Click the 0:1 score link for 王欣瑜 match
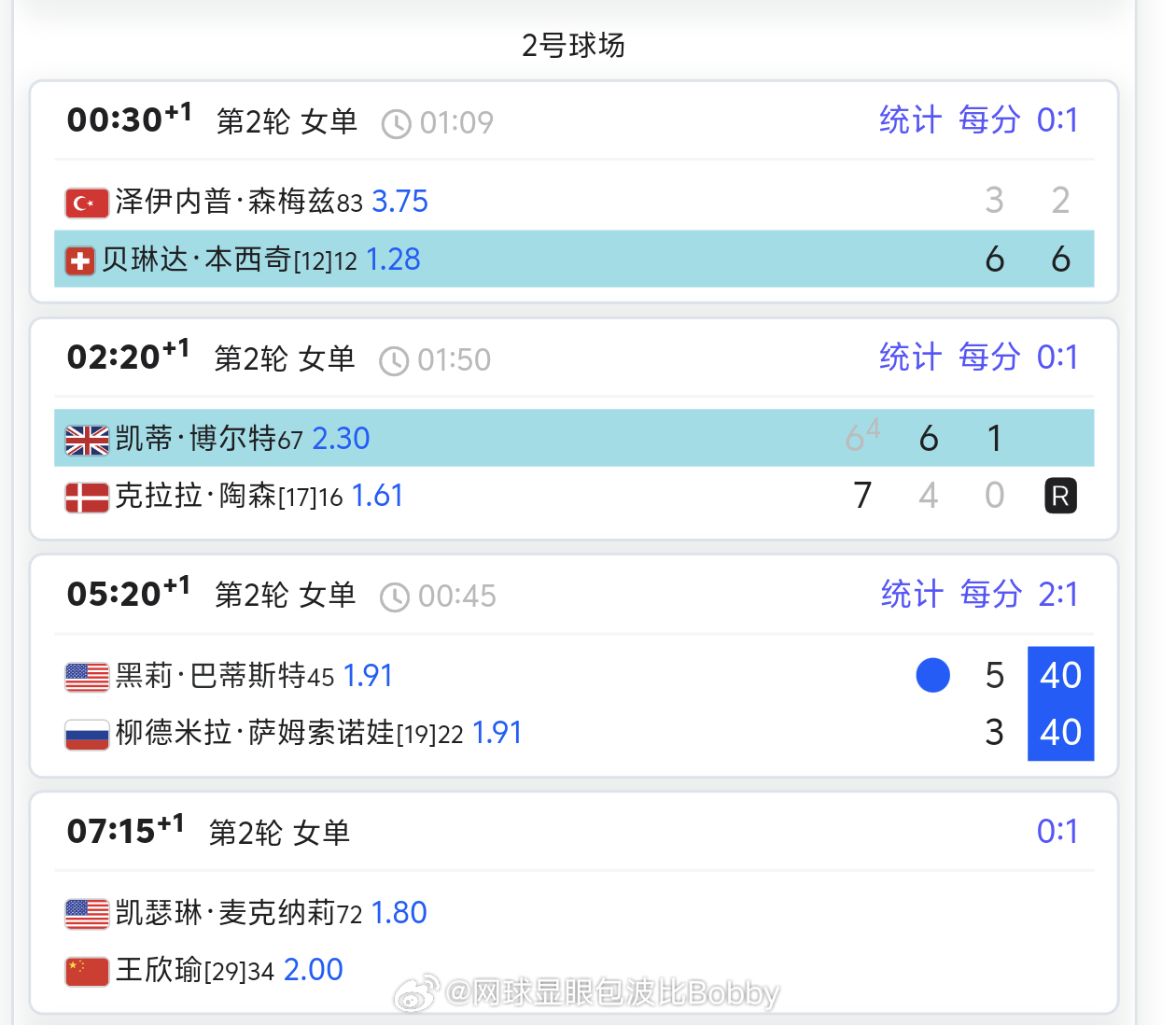 [x=1057, y=832]
